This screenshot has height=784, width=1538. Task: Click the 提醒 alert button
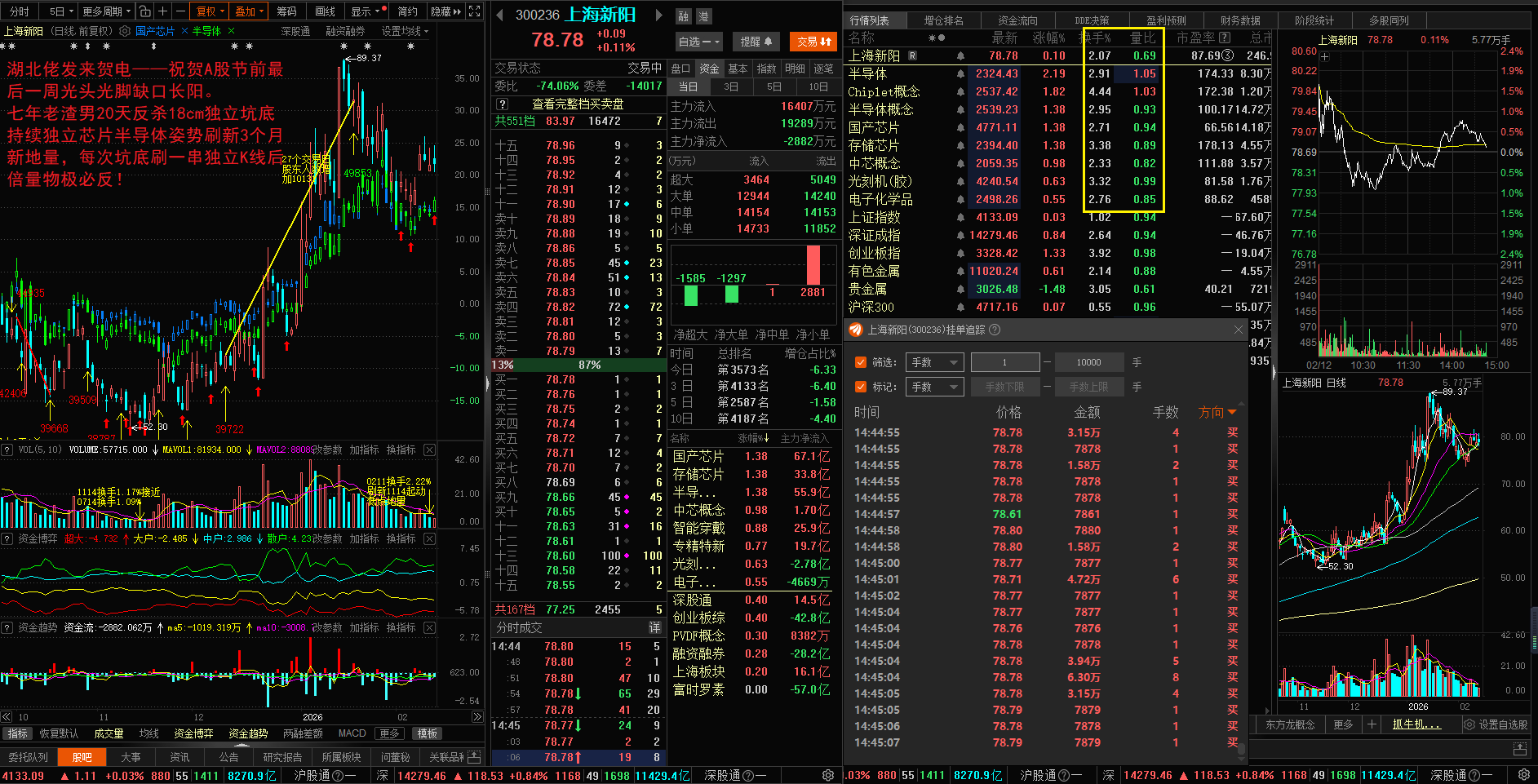(756, 42)
